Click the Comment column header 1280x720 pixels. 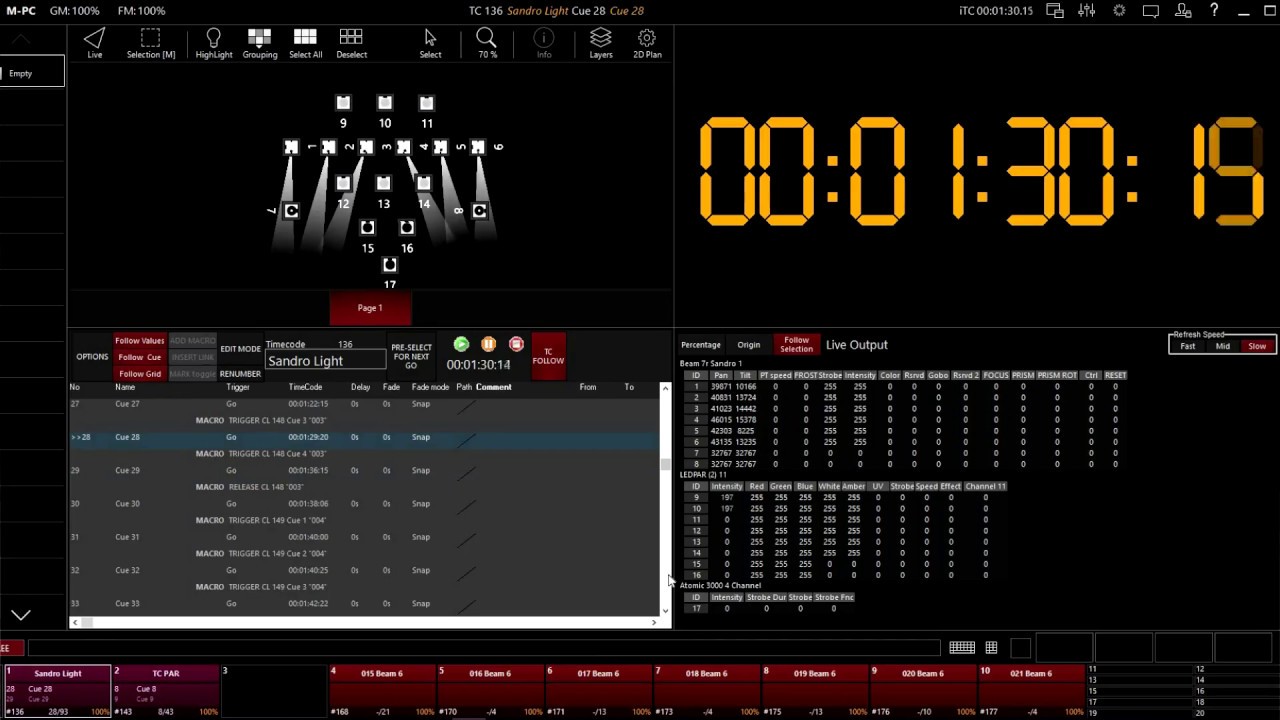coord(493,387)
